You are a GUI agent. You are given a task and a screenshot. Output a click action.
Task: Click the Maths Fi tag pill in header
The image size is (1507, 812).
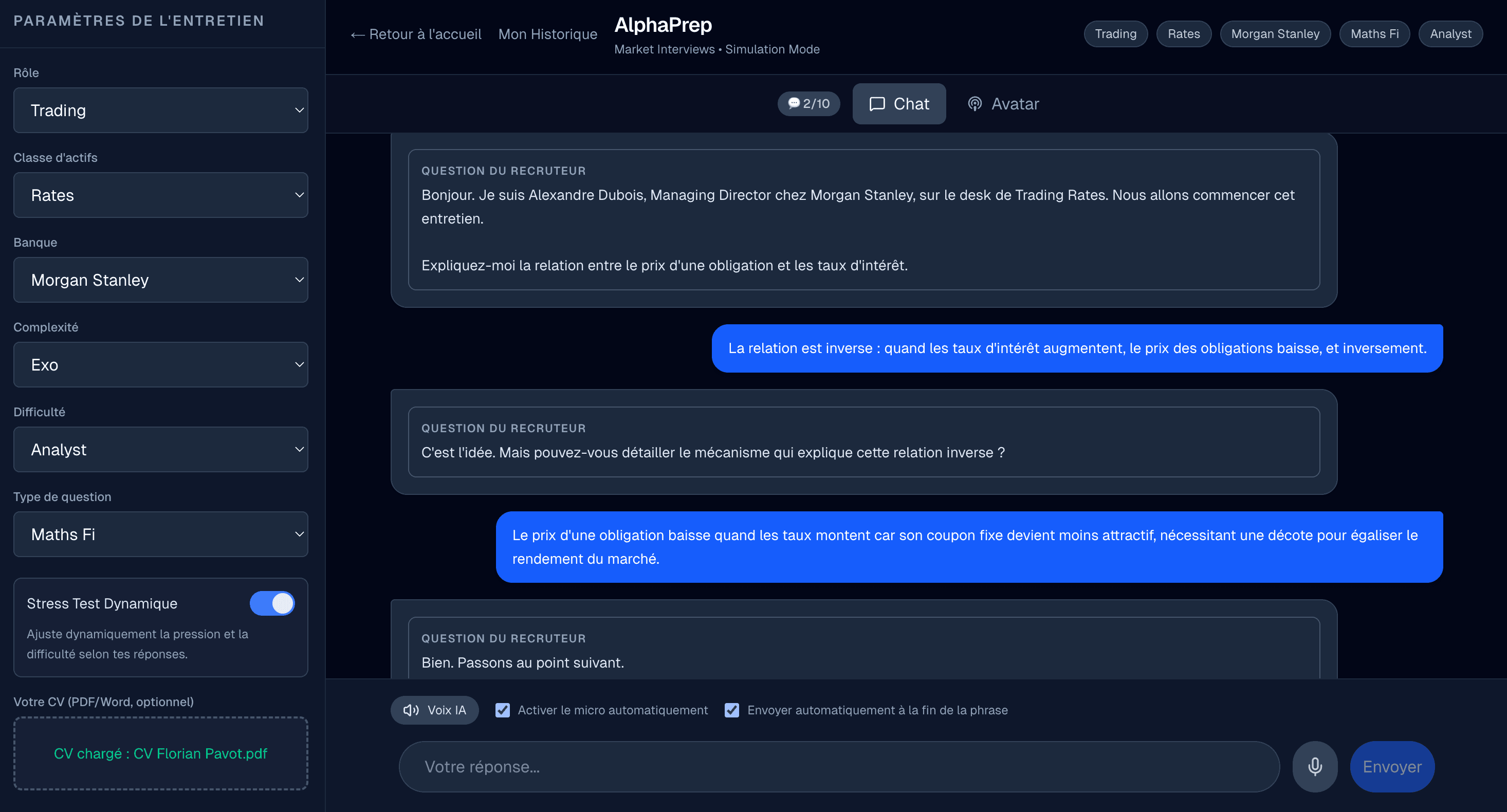pyautogui.click(x=1374, y=34)
